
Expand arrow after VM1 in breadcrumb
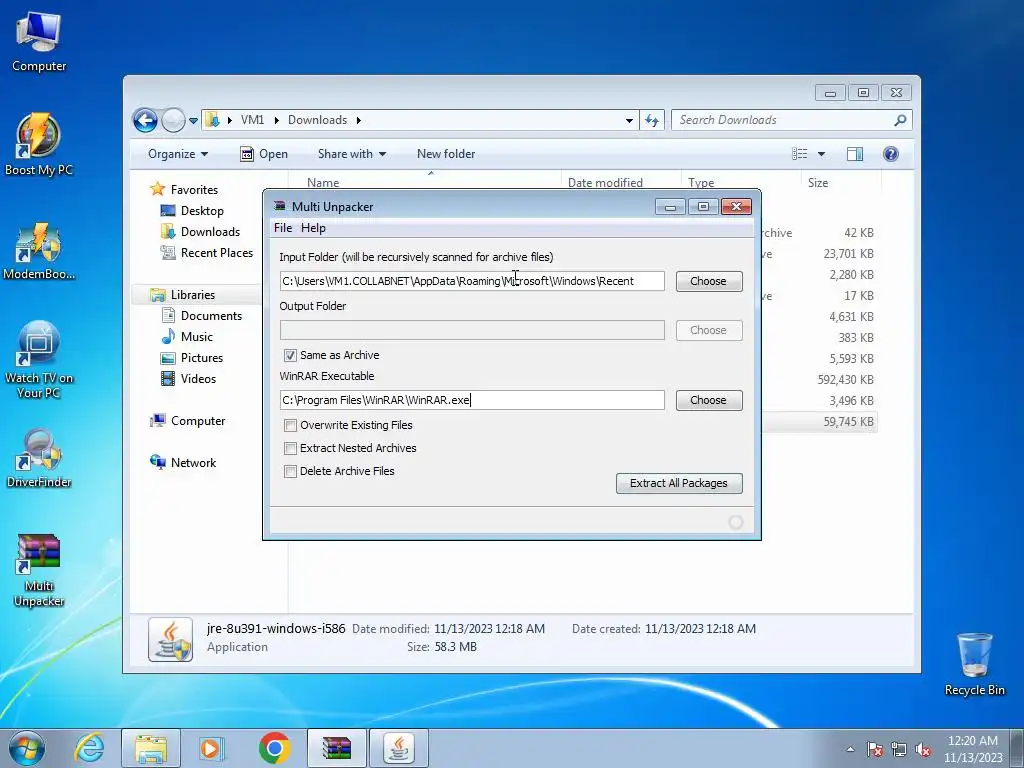coord(276,120)
